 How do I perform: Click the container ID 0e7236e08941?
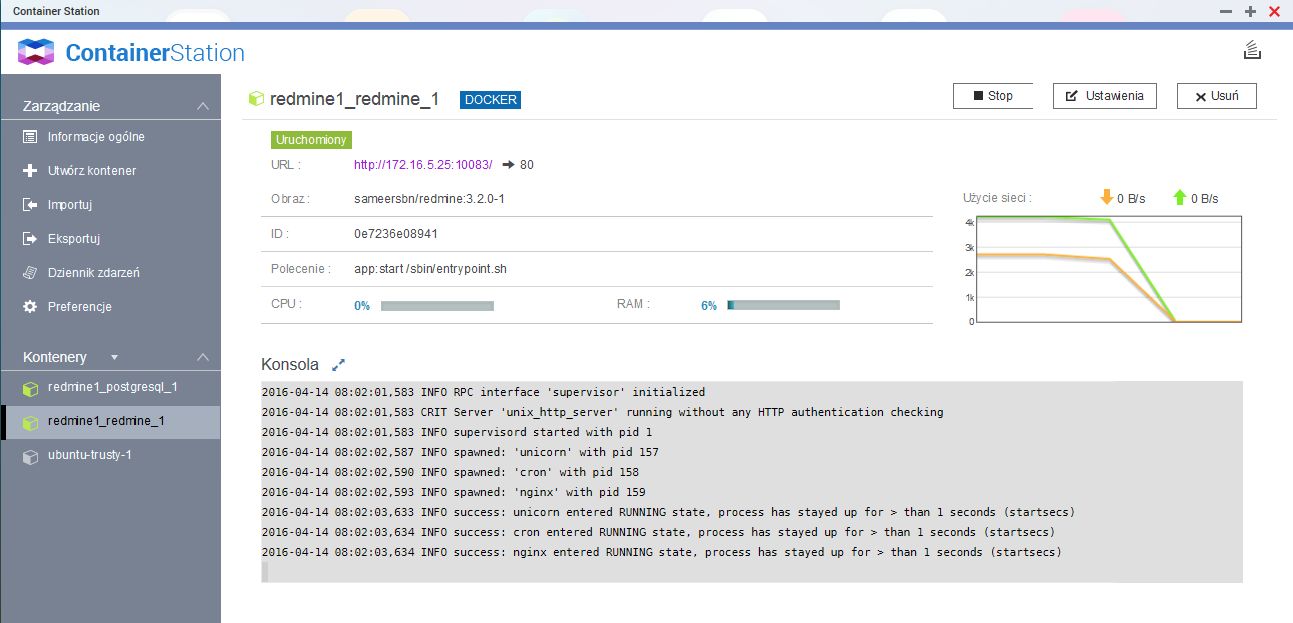[396, 234]
